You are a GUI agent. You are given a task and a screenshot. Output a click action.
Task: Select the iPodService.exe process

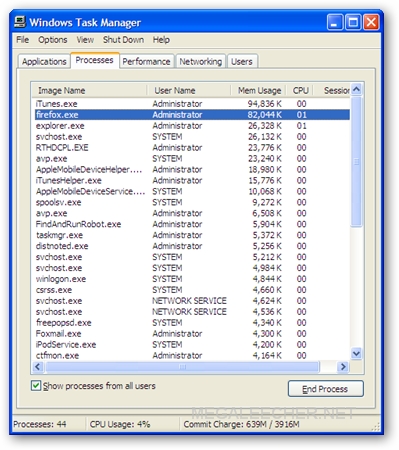point(191,344)
